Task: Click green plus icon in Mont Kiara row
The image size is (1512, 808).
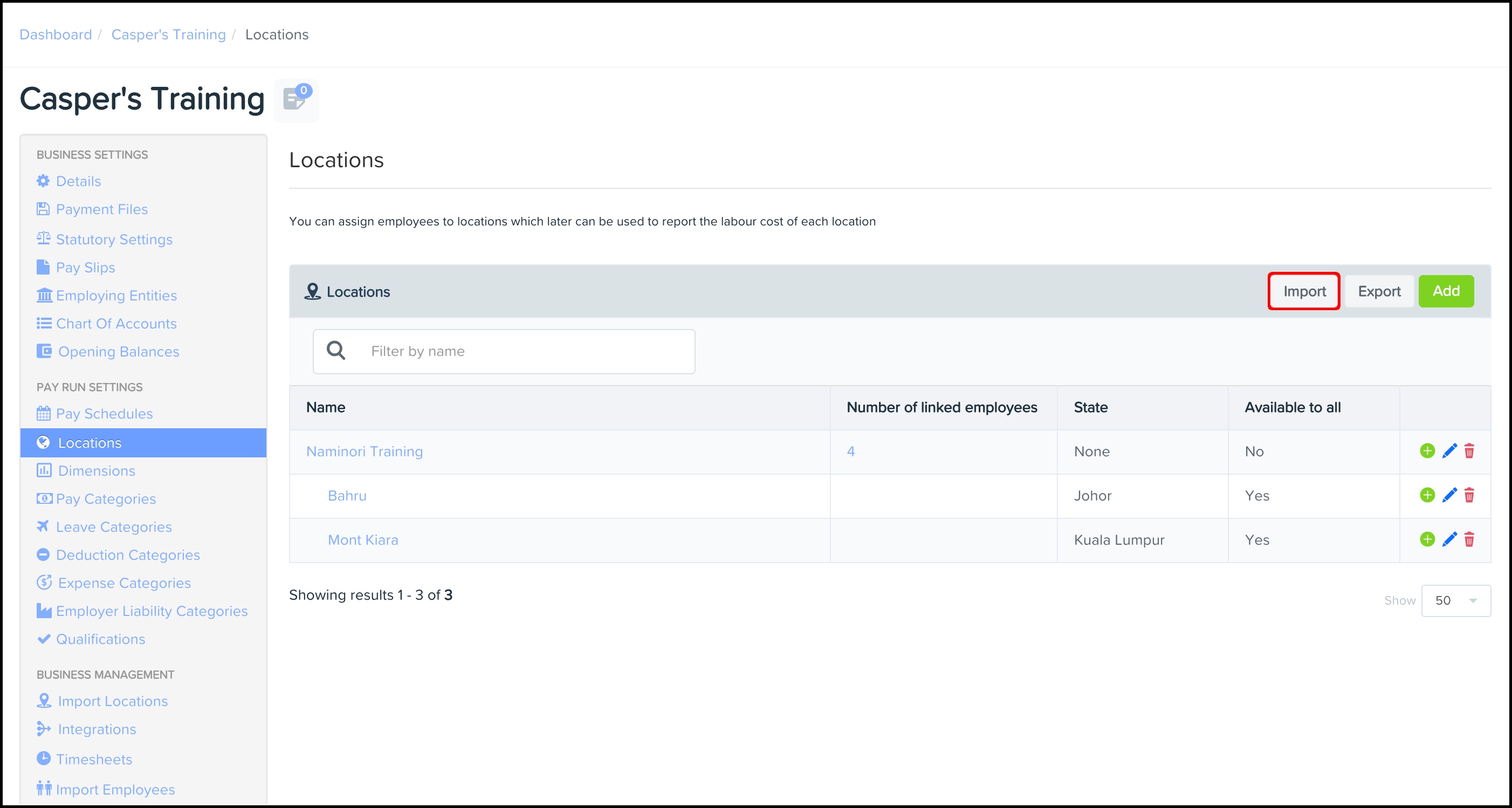Action: click(x=1427, y=539)
